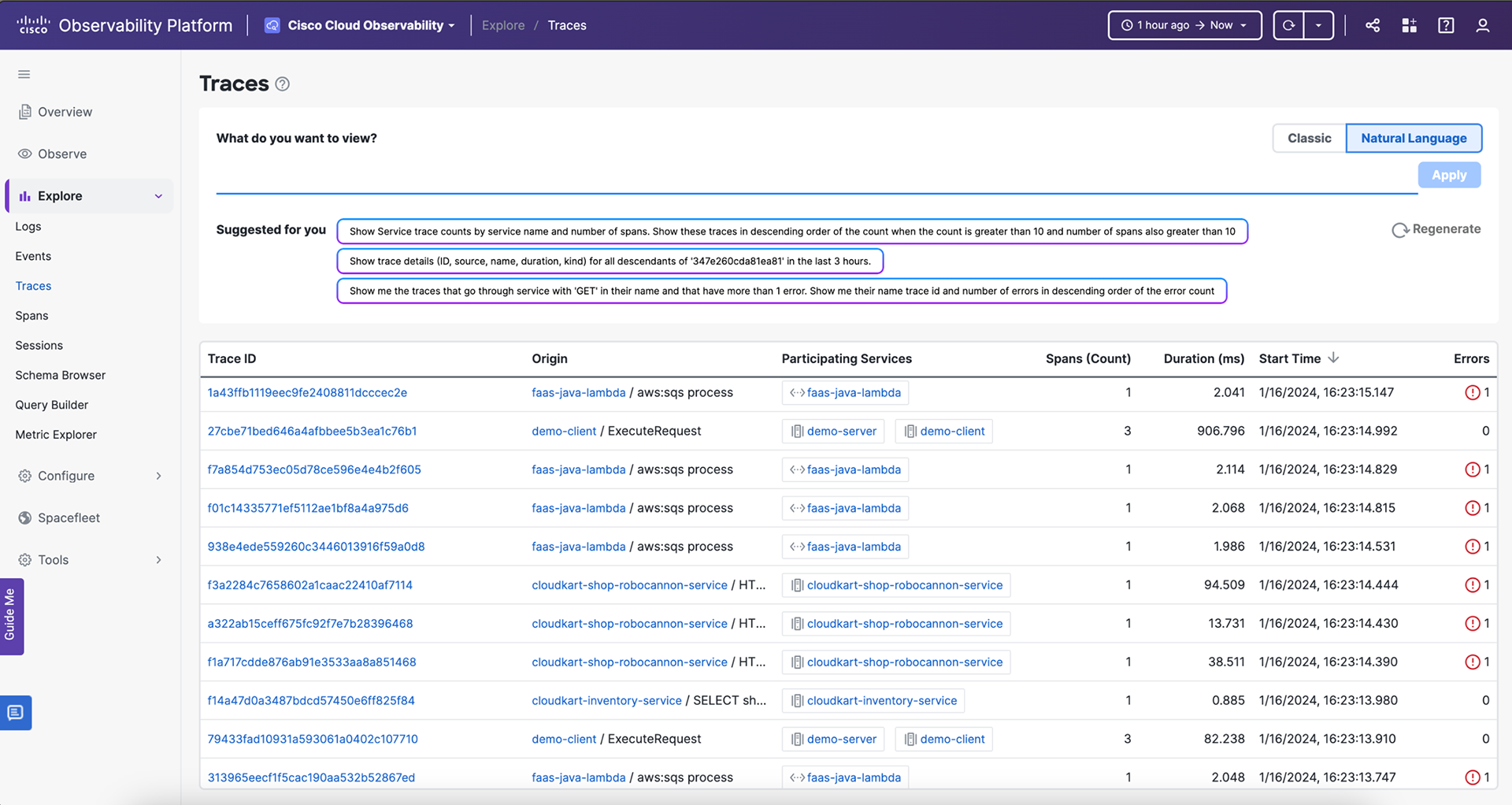Open the apps grid icon in the header
1512x805 pixels.
click(x=1410, y=25)
